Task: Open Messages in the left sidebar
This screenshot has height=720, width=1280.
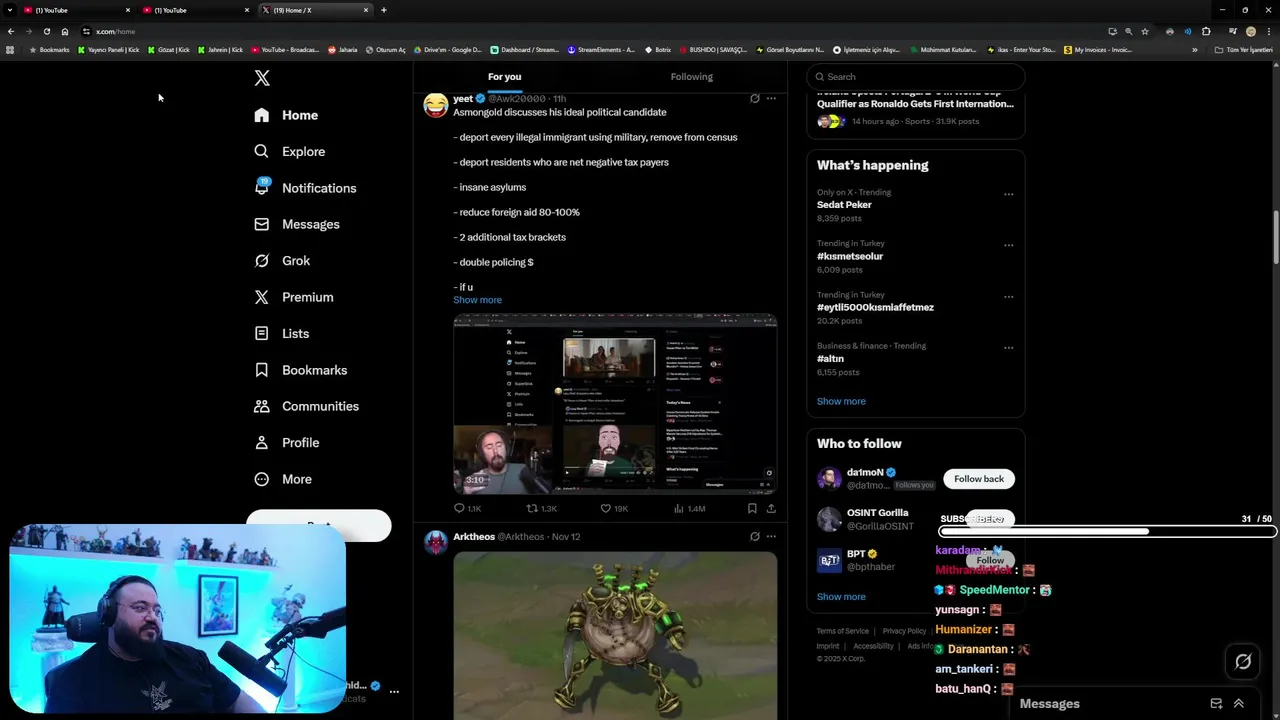Action: (x=297, y=224)
